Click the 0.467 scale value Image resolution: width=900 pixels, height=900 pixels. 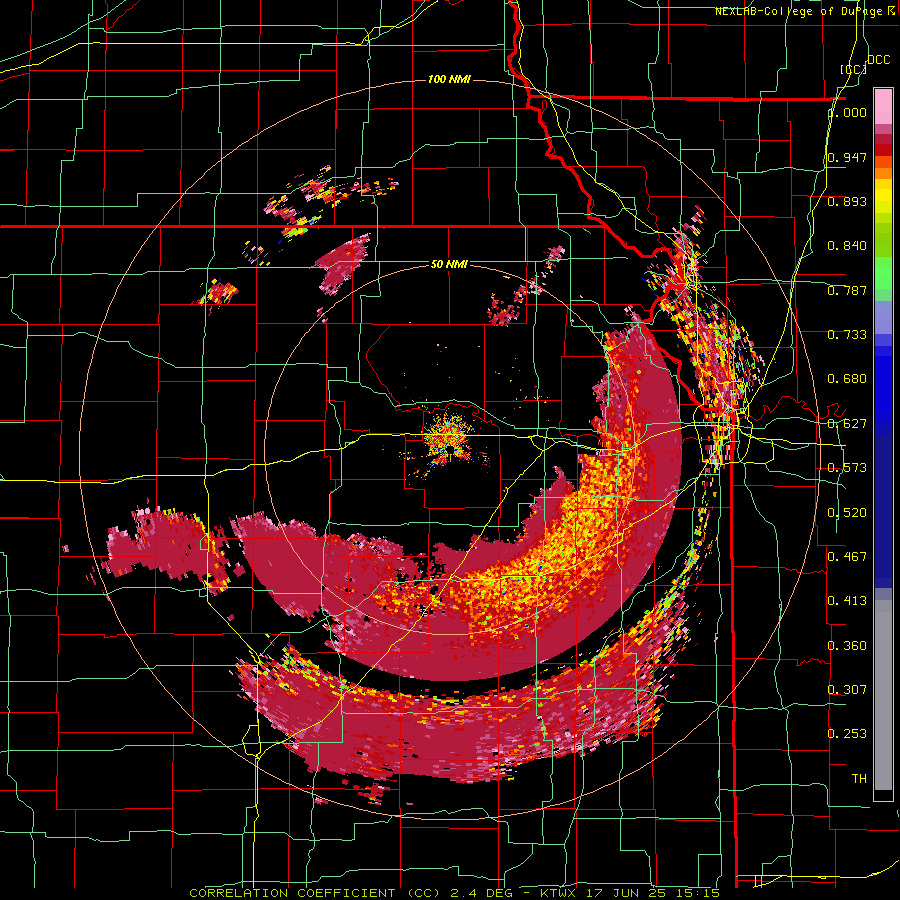click(x=847, y=557)
